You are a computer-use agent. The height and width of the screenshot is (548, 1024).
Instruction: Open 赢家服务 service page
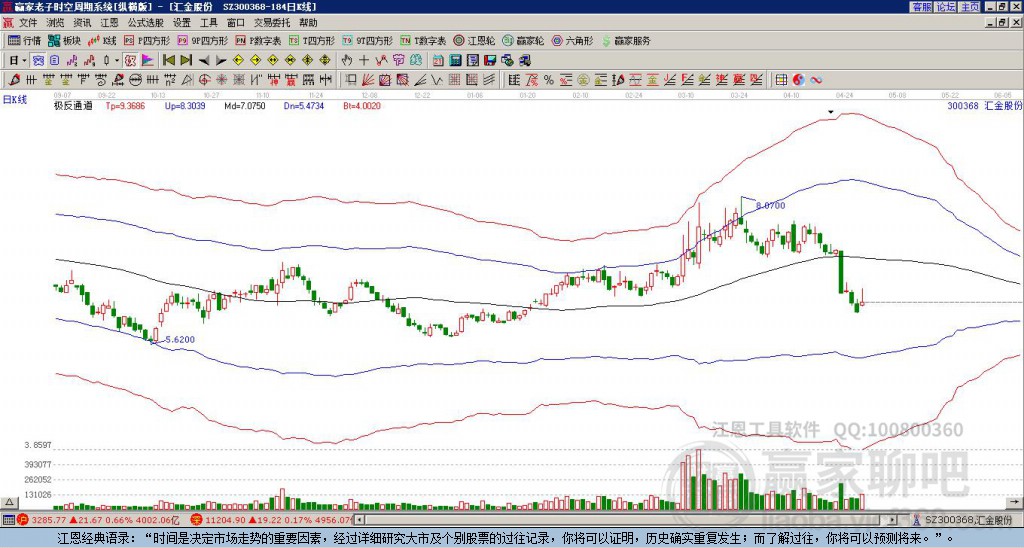[626, 40]
